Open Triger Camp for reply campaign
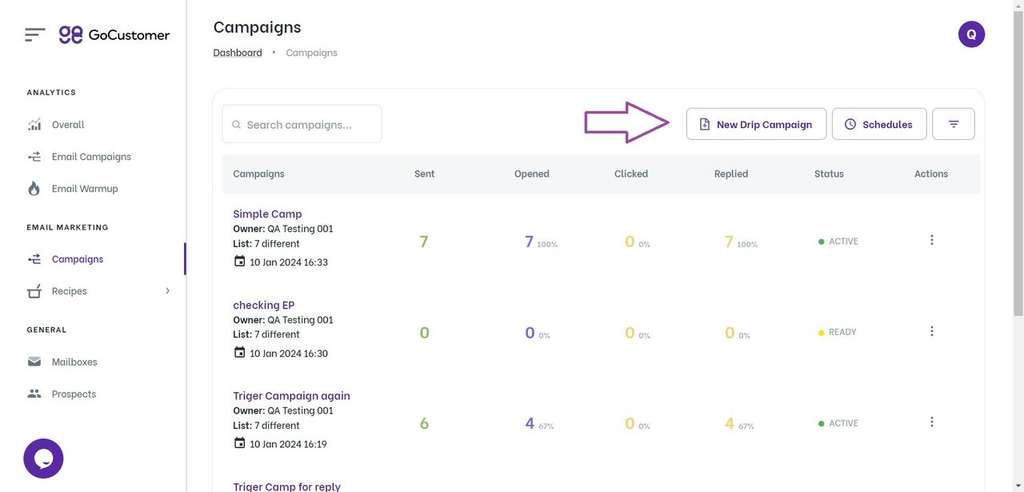This screenshot has width=1024, height=492. pos(287,486)
